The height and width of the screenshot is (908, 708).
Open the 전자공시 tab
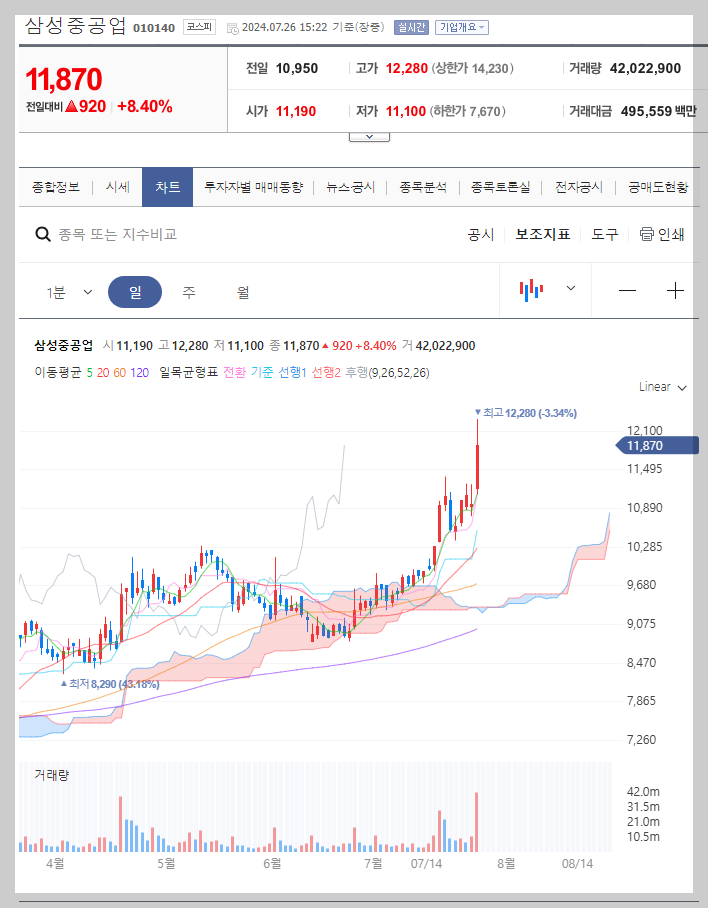tap(579, 187)
